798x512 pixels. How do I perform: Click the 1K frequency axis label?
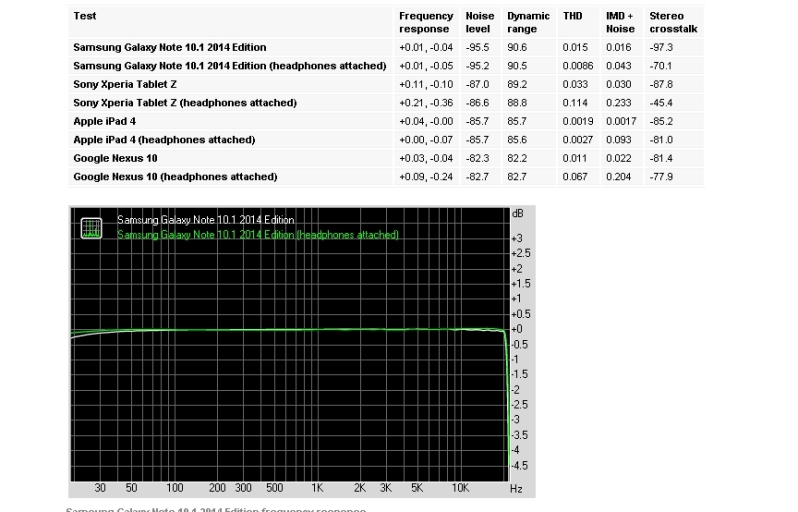click(x=317, y=488)
